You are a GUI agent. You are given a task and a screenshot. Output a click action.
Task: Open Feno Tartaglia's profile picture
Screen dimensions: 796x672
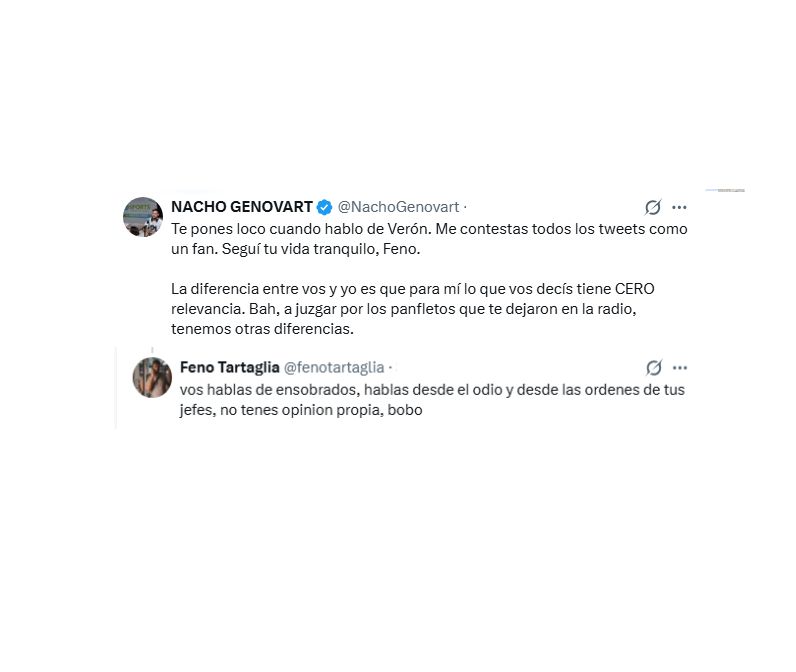152,378
